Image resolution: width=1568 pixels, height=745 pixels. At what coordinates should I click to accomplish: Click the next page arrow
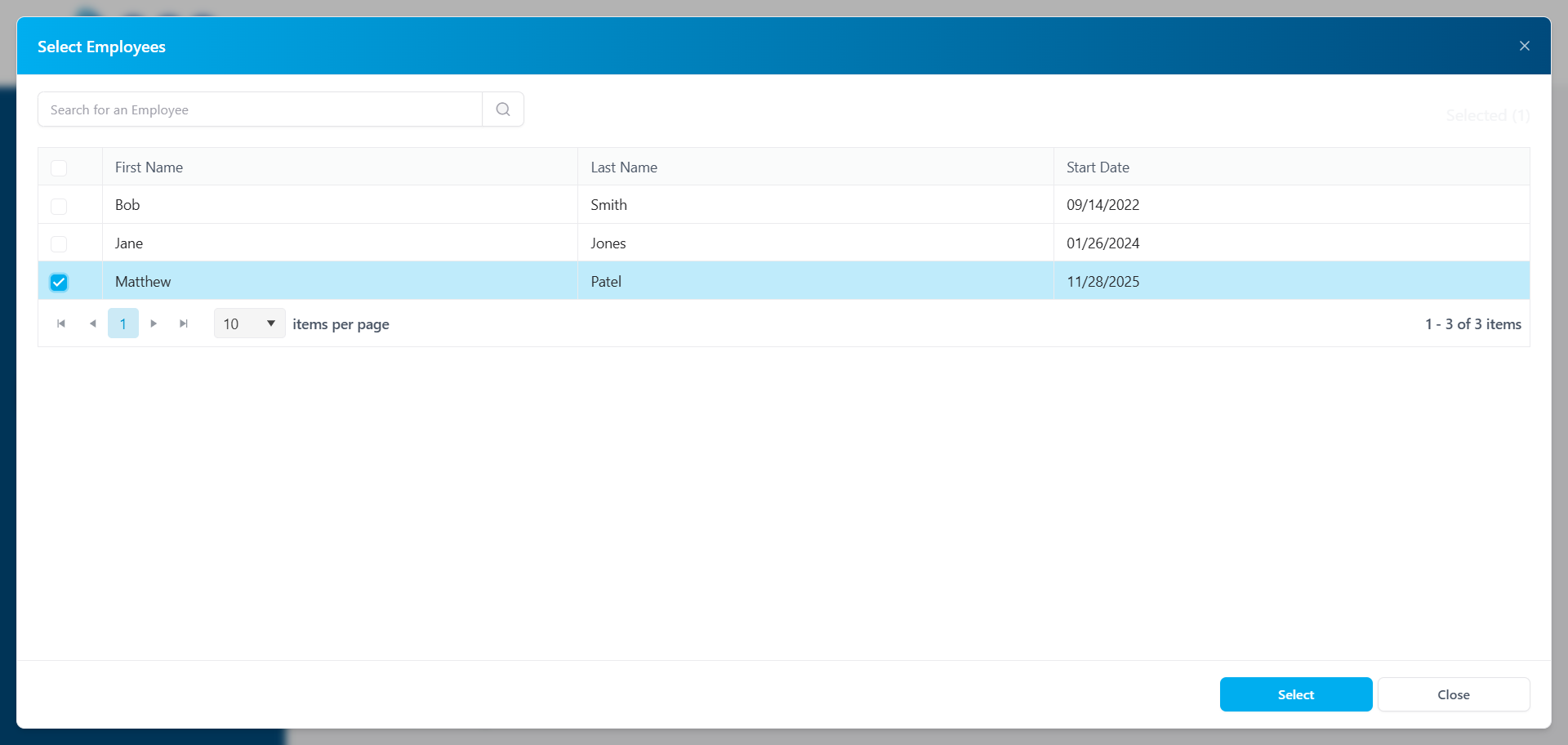(154, 323)
